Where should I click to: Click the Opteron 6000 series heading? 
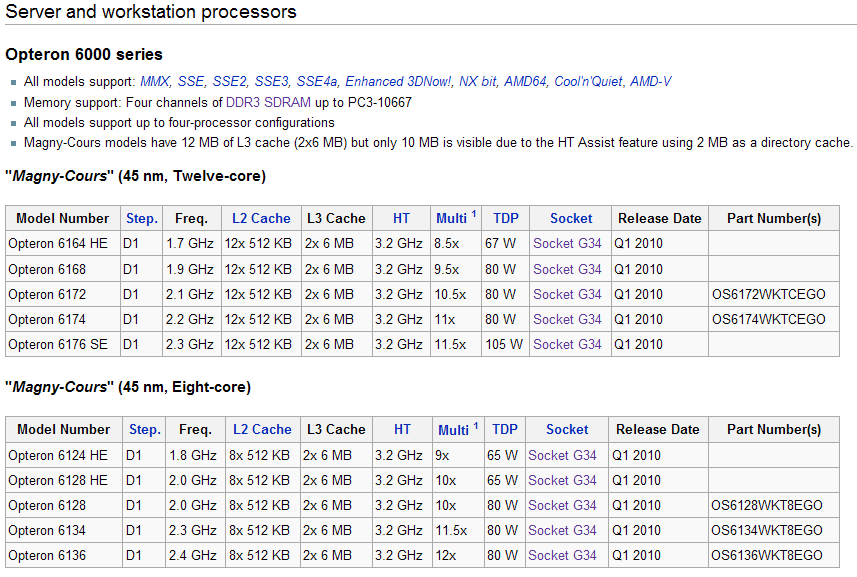tap(84, 54)
